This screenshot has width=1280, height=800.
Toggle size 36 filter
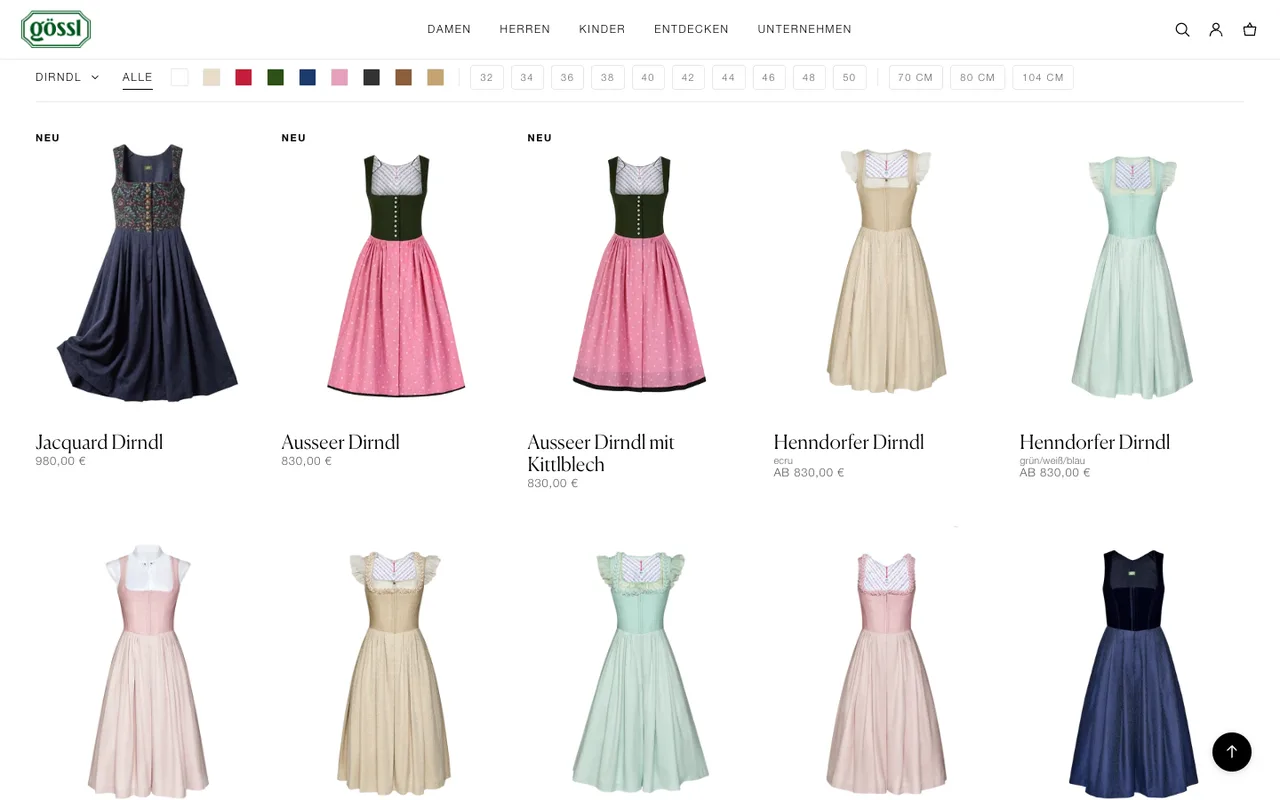567,77
